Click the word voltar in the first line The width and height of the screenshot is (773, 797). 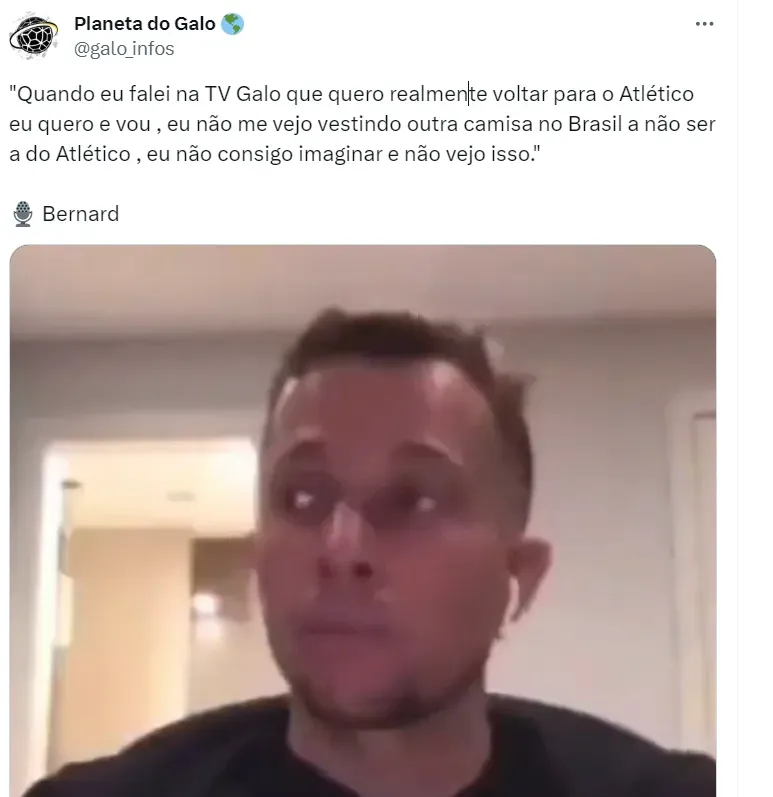519,94
